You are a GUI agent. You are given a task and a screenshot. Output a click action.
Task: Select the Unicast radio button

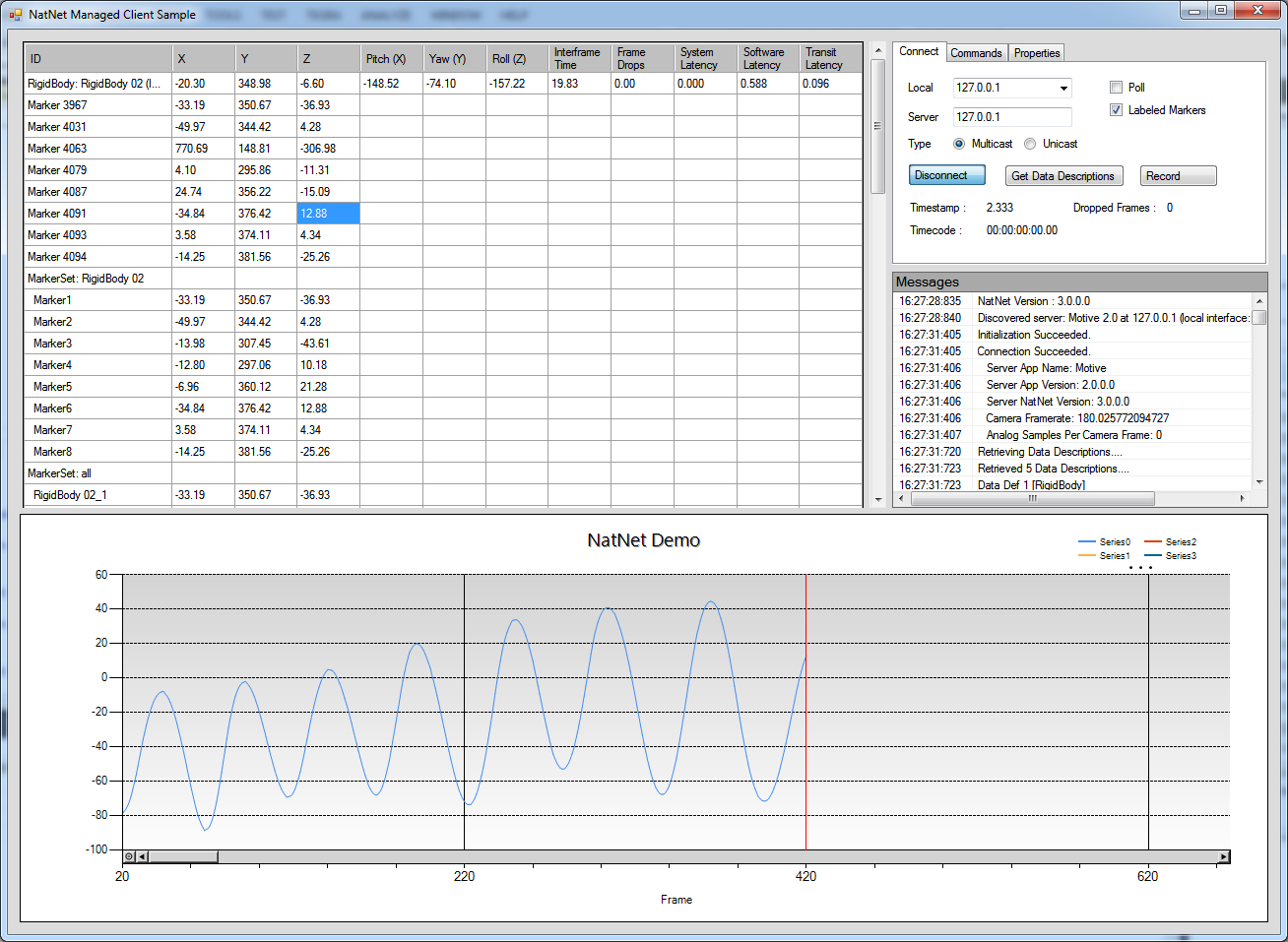(1030, 144)
